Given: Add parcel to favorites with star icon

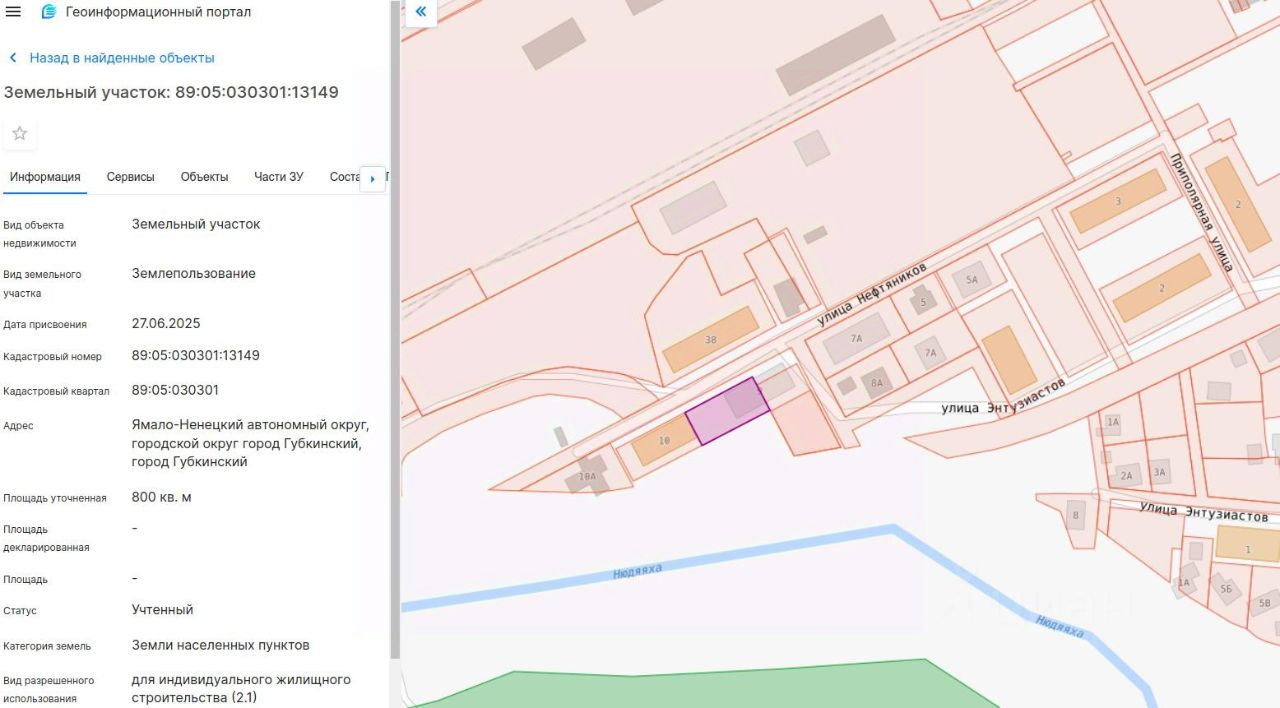Looking at the screenshot, I should [x=20, y=133].
